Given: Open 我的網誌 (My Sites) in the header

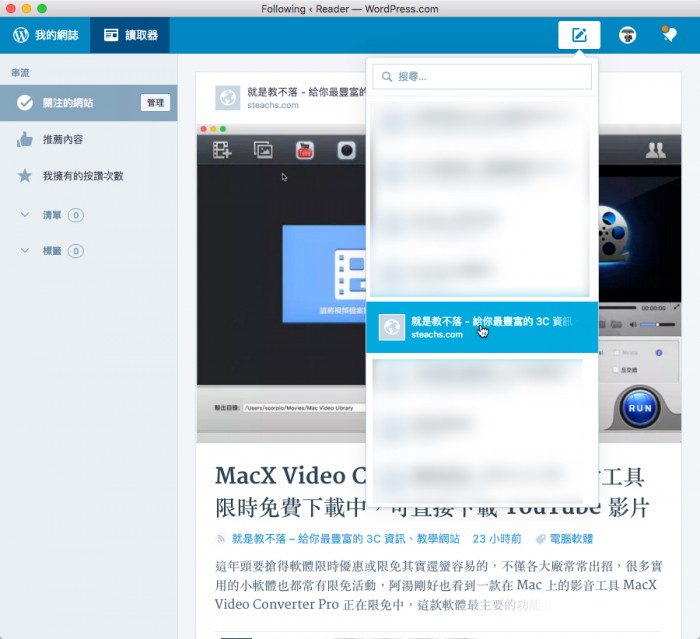Looking at the screenshot, I should pyautogui.click(x=45, y=35).
